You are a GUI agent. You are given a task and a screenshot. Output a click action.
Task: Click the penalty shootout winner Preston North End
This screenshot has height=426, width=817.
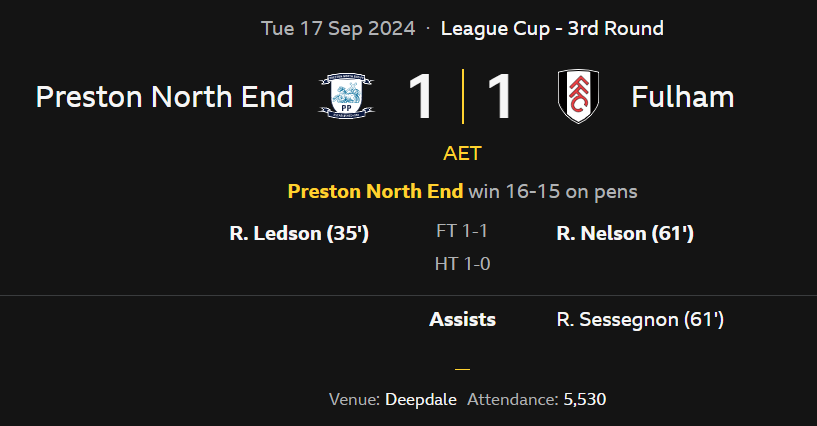[375, 190]
